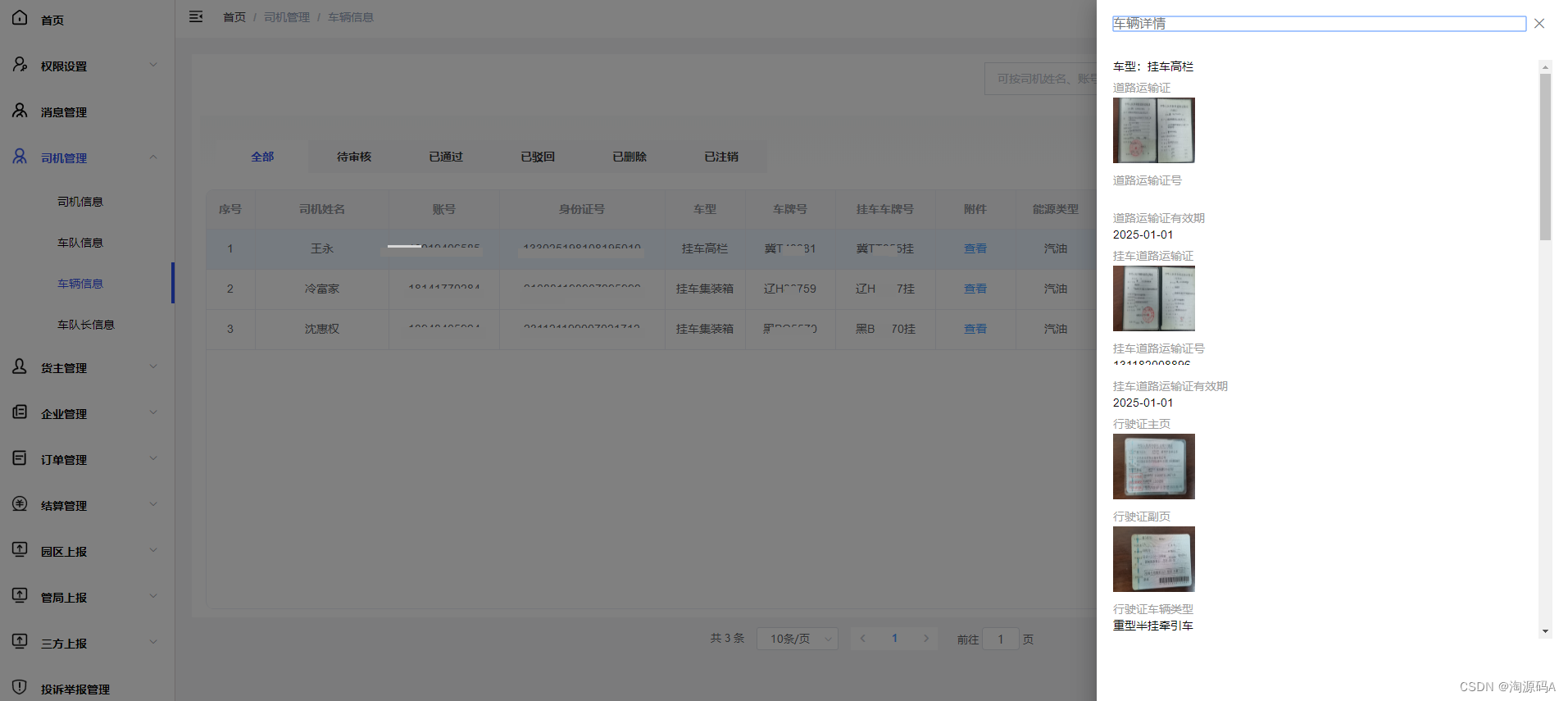Expand the 结算管理 menu chevron
Image resolution: width=1568 pixels, height=701 pixels.
click(x=153, y=504)
